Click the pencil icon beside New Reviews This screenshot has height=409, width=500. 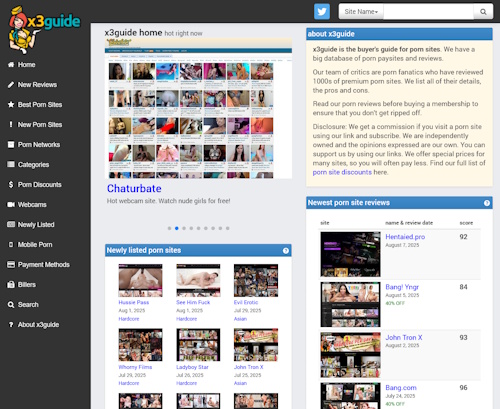(11, 85)
